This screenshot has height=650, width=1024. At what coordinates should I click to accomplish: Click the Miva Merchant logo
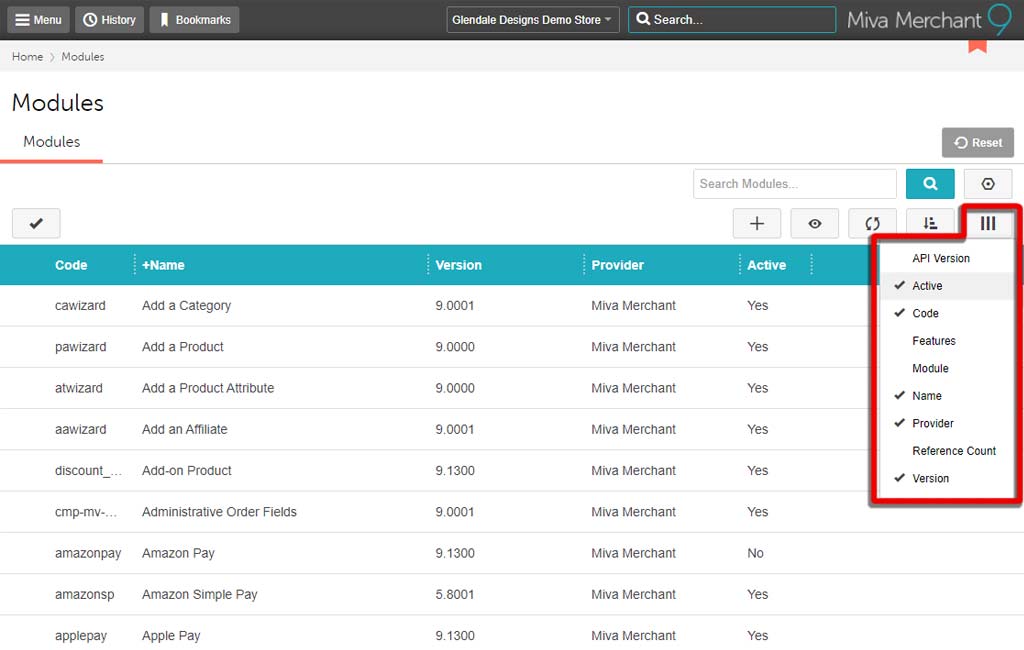coord(929,20)
